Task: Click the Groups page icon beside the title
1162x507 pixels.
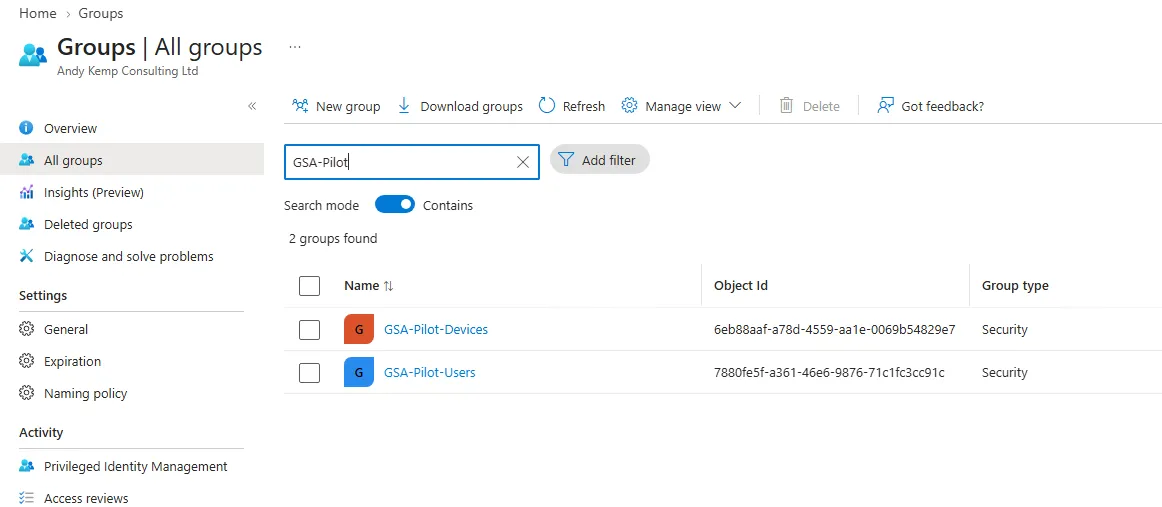Action: [33, 55]
